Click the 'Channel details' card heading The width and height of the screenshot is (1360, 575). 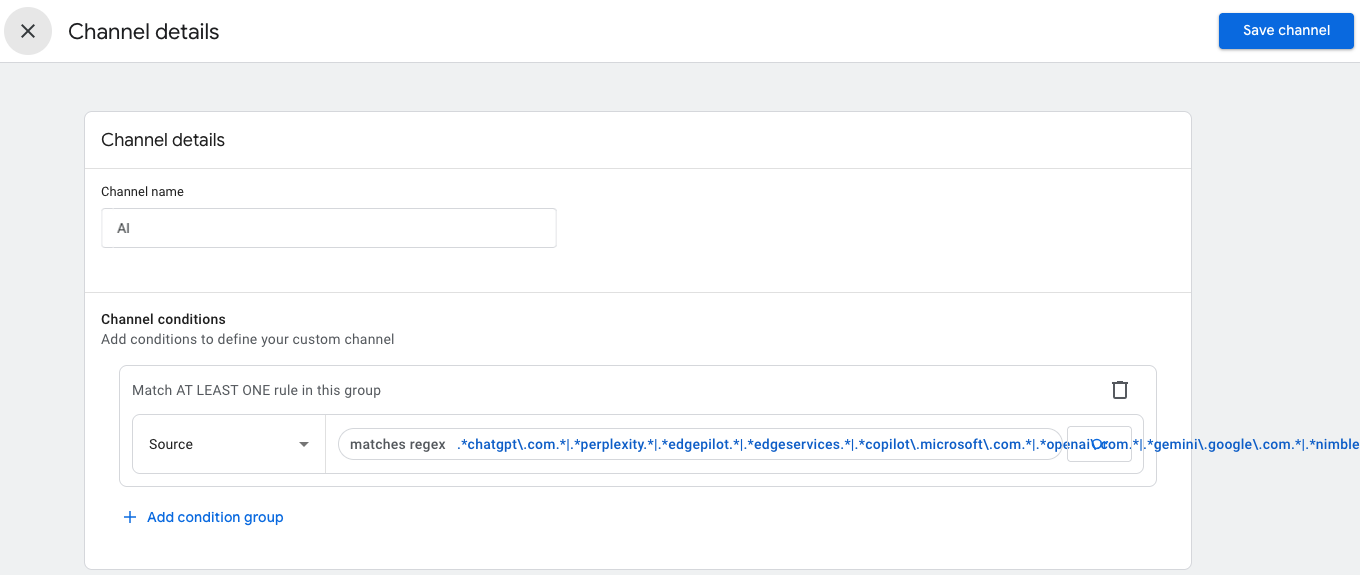tap(163, 140)
